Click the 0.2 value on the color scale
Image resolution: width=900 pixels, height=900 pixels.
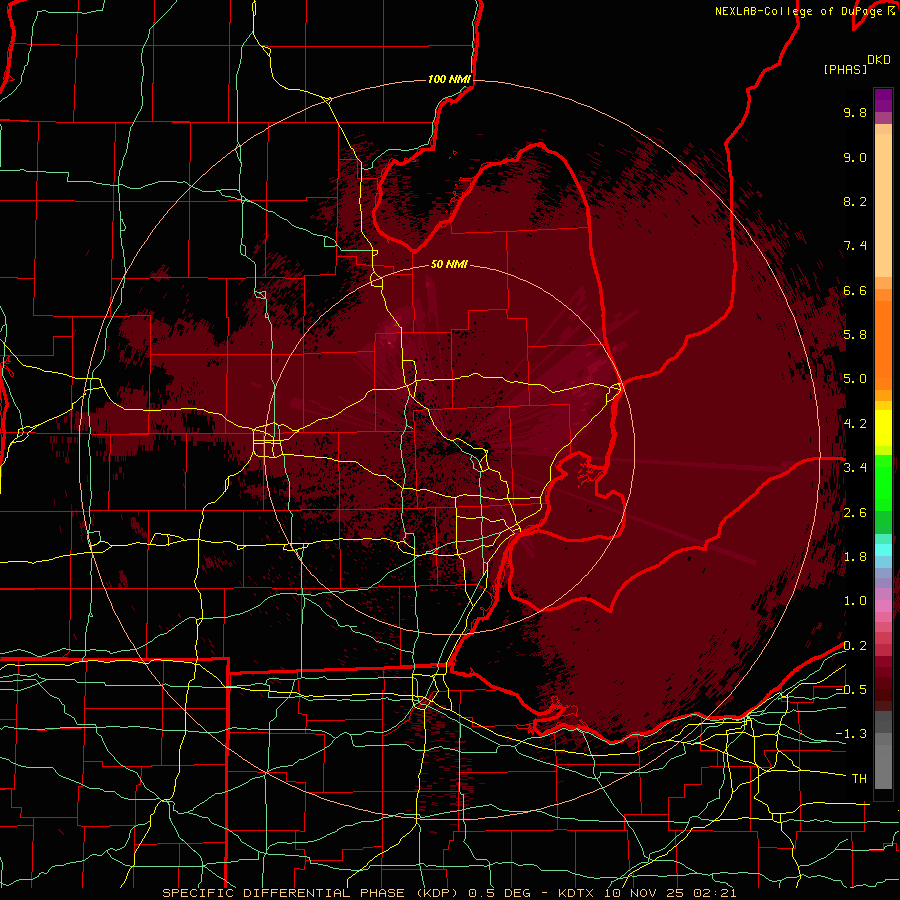855,646
